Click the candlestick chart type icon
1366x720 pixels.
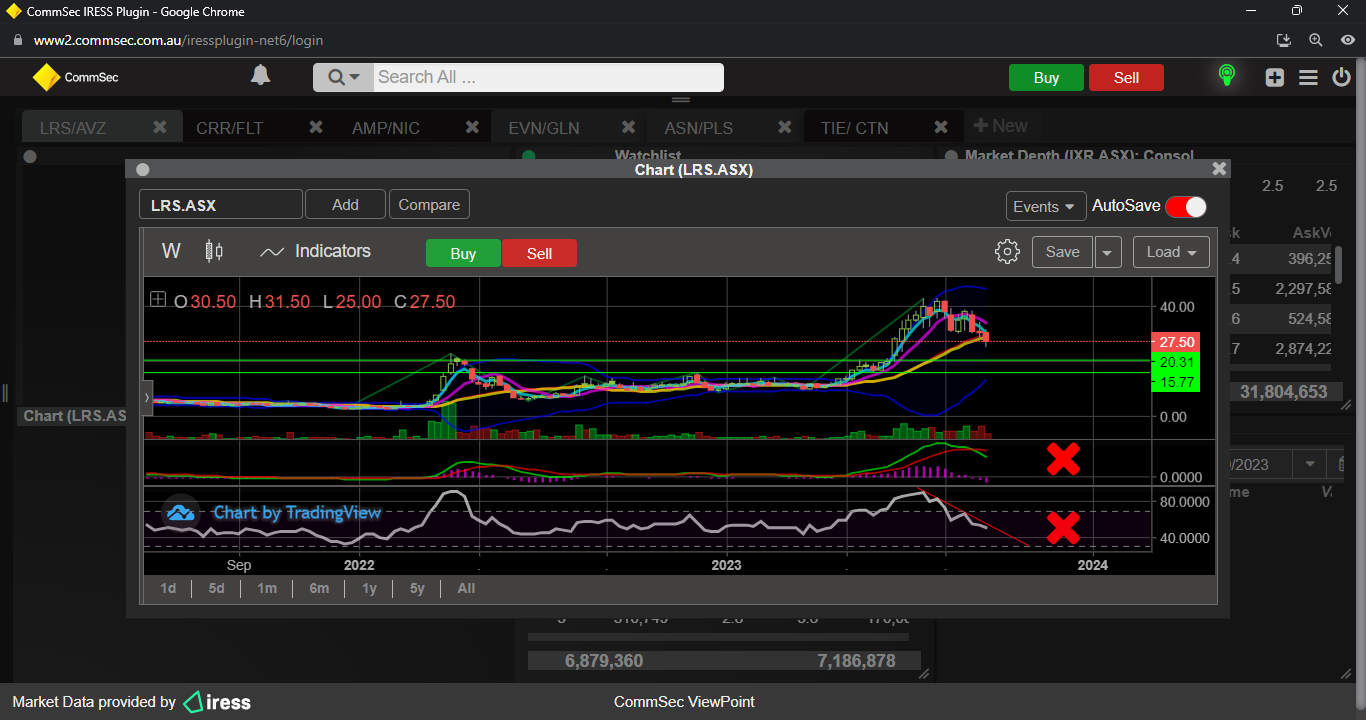point(214,251)
